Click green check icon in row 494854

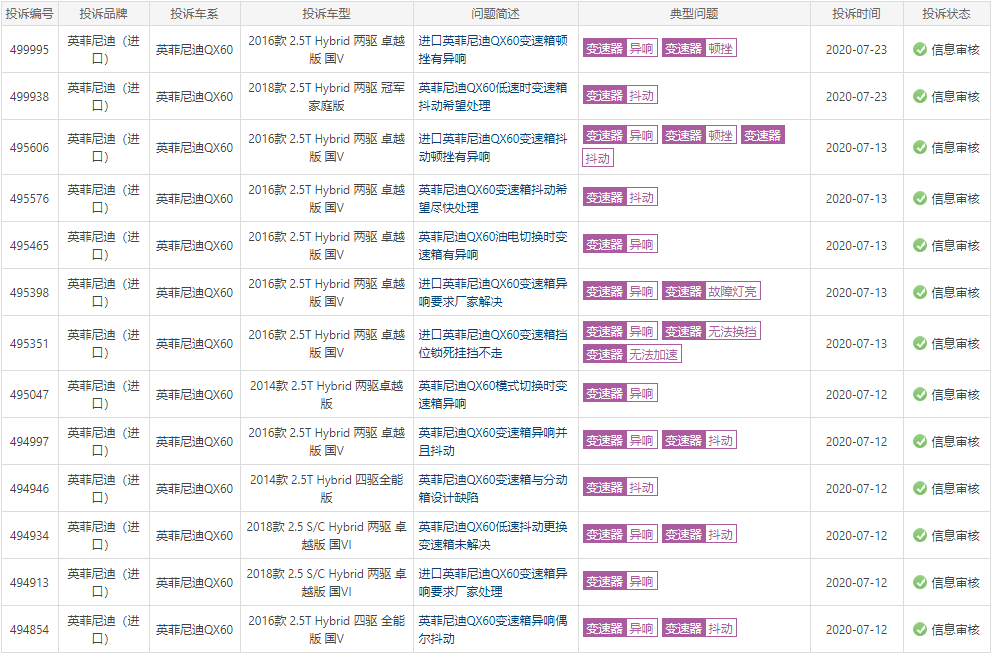click(920, 630)
